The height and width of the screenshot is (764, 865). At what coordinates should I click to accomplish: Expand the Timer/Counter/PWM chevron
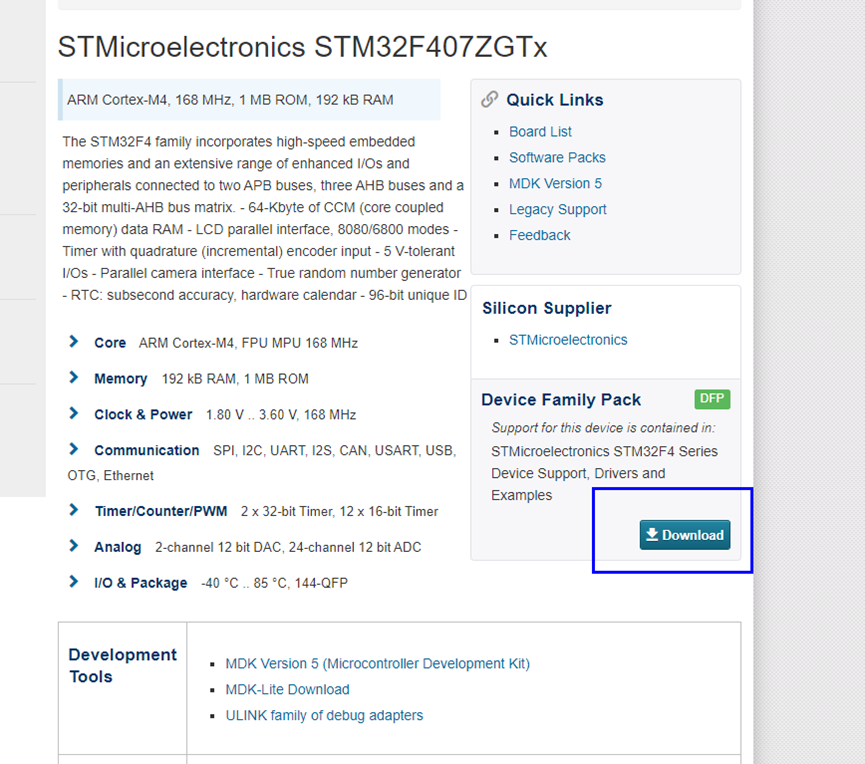pyautogui.click(x=73, y=510)
